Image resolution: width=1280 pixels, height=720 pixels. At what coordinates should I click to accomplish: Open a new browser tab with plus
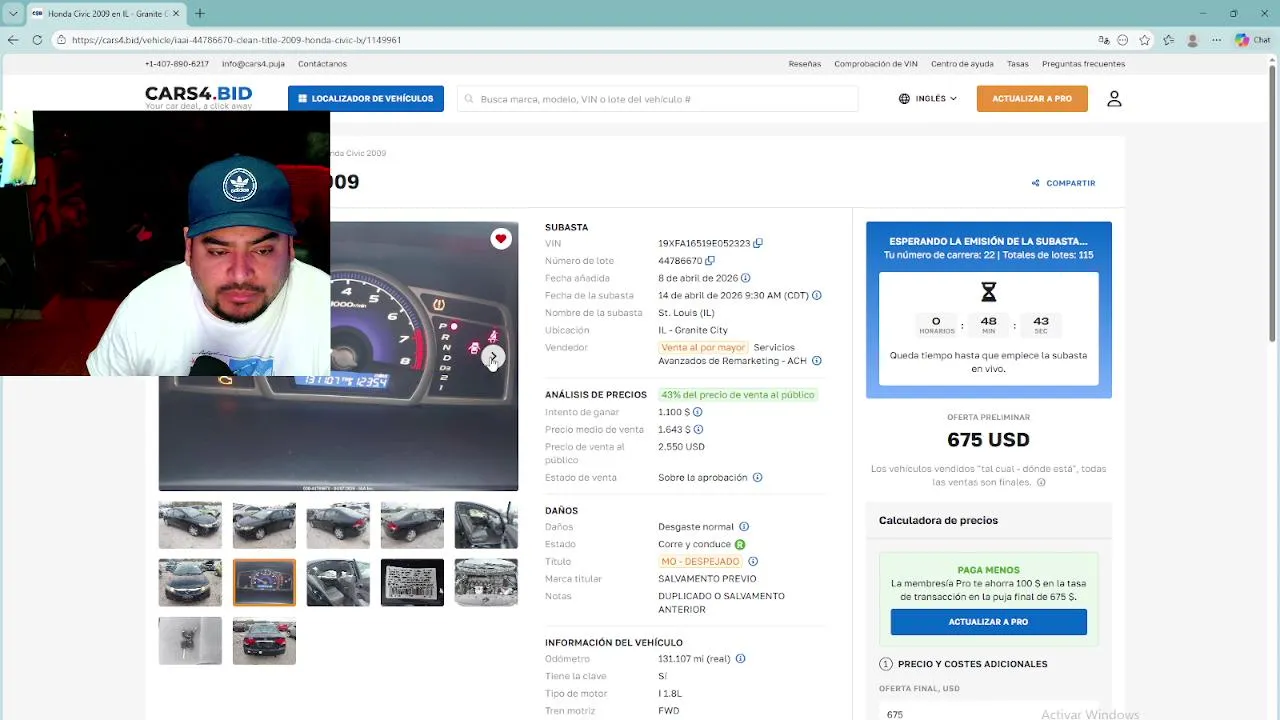pos(199,13)
